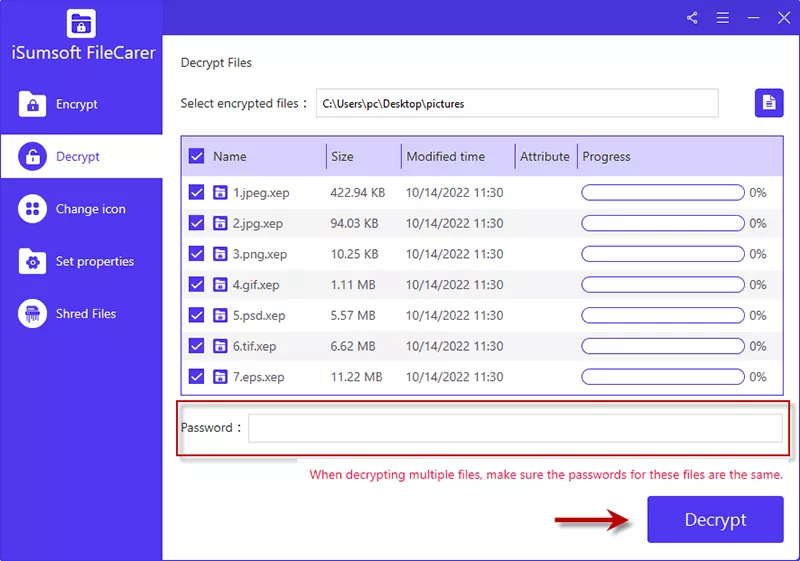
Task: Open Set properties section
Action: pyautogui.click(x=95, y=262)
